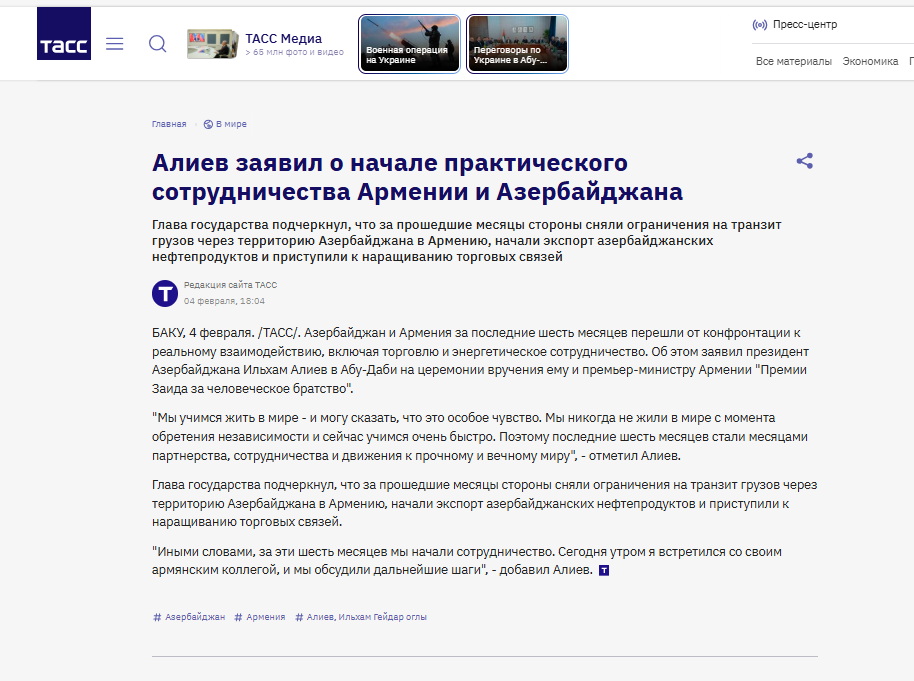The height and width of the screenshot is (681, 914).
Task: Click the share icon beside headline
Action: tap(804, 161)
